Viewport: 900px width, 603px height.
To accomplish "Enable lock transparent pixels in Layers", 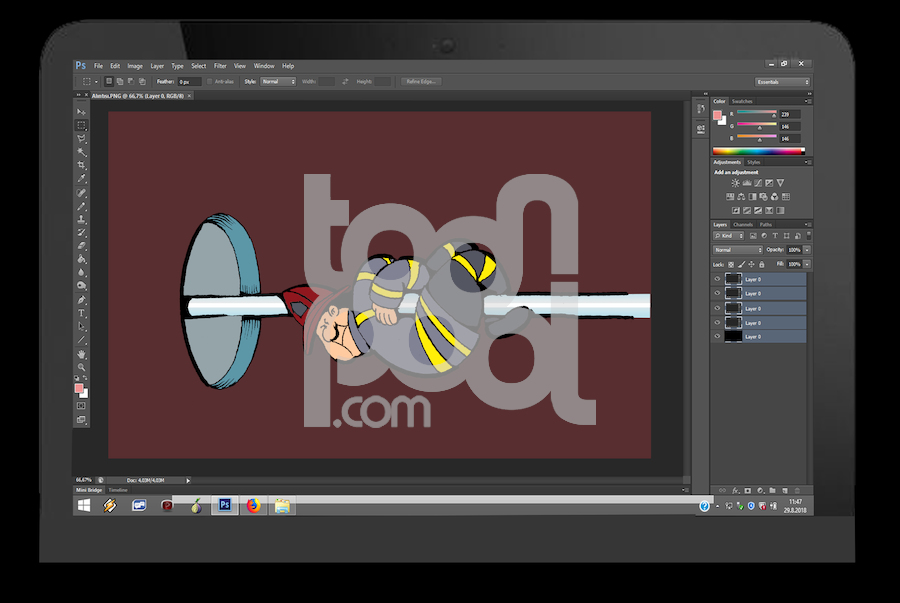I will (x=729, y=264).
